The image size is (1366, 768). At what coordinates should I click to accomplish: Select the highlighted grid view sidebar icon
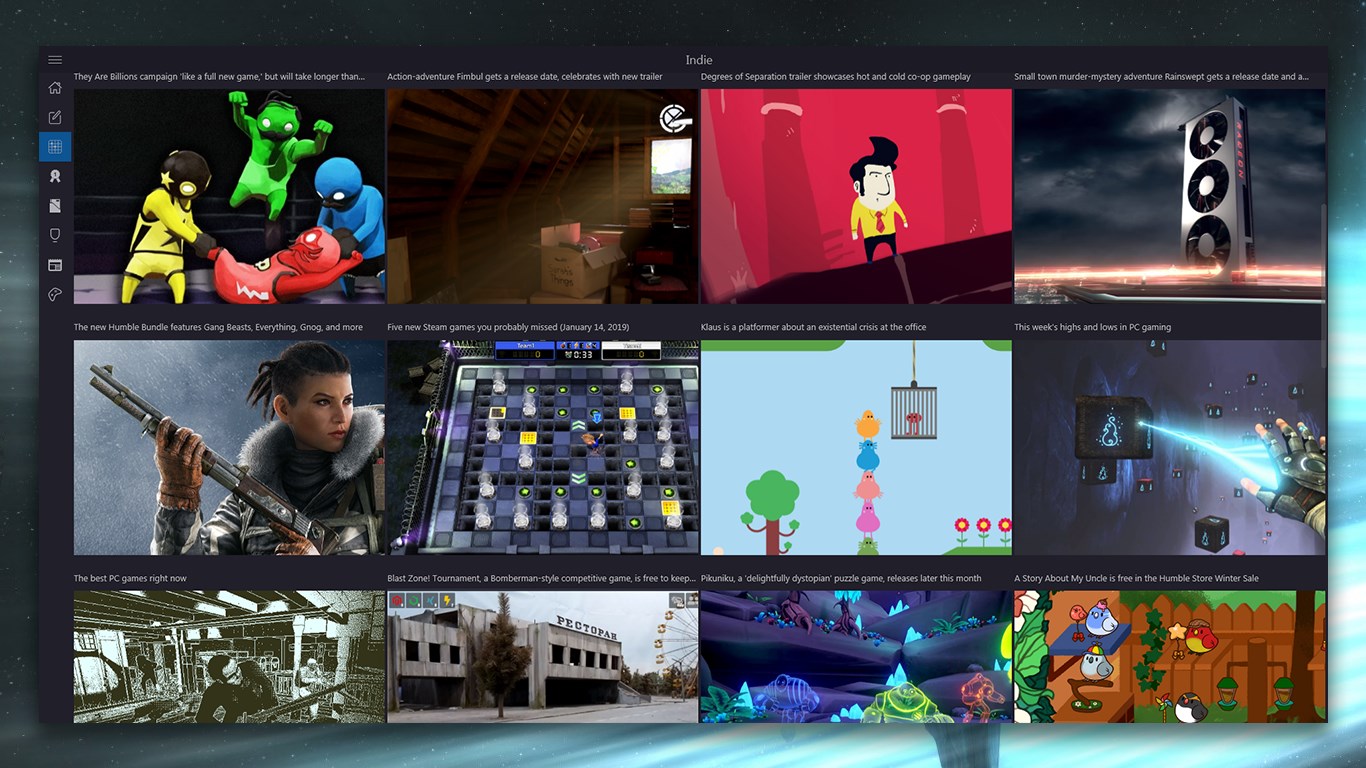[55, 147]
